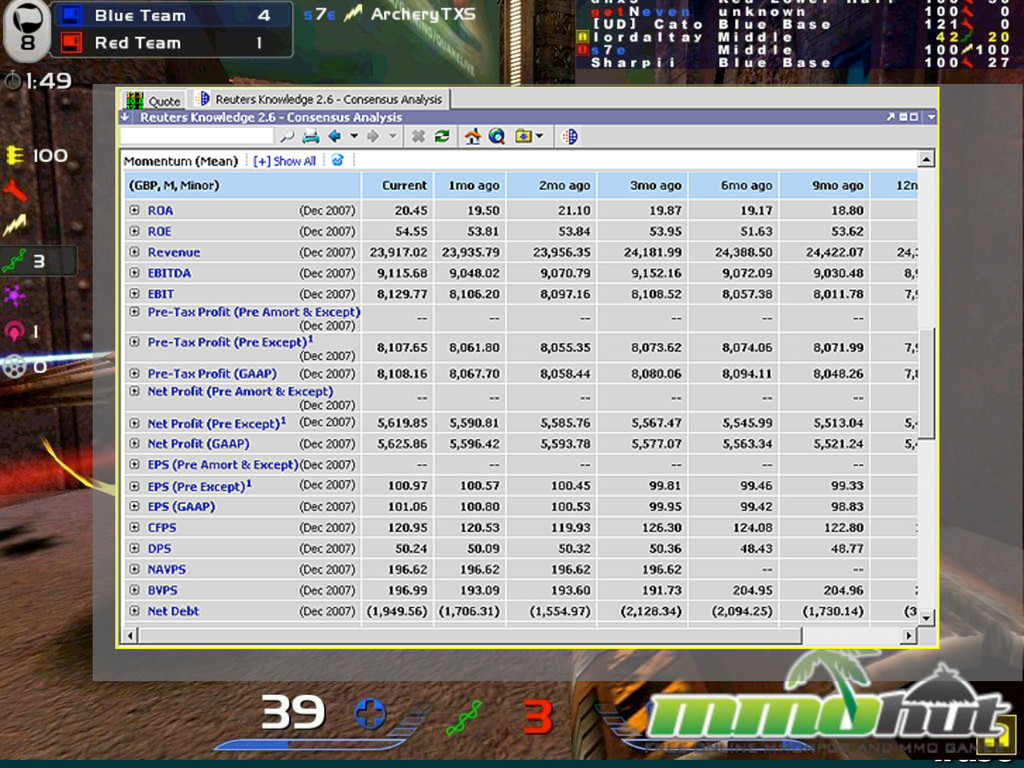Click the horizontal scrollbar left arrow
The image size is (1024, 768).
[x=130, y=635]
